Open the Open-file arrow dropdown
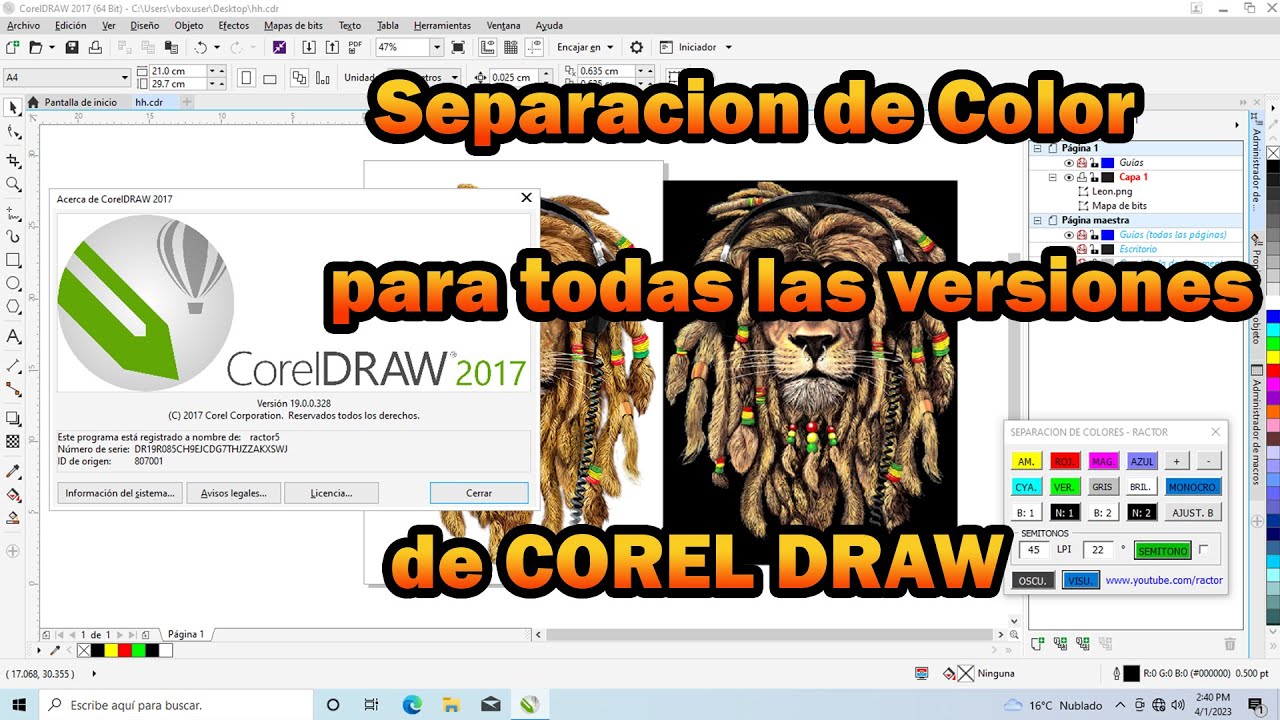 pyautogui.click(x=50, y=47)
